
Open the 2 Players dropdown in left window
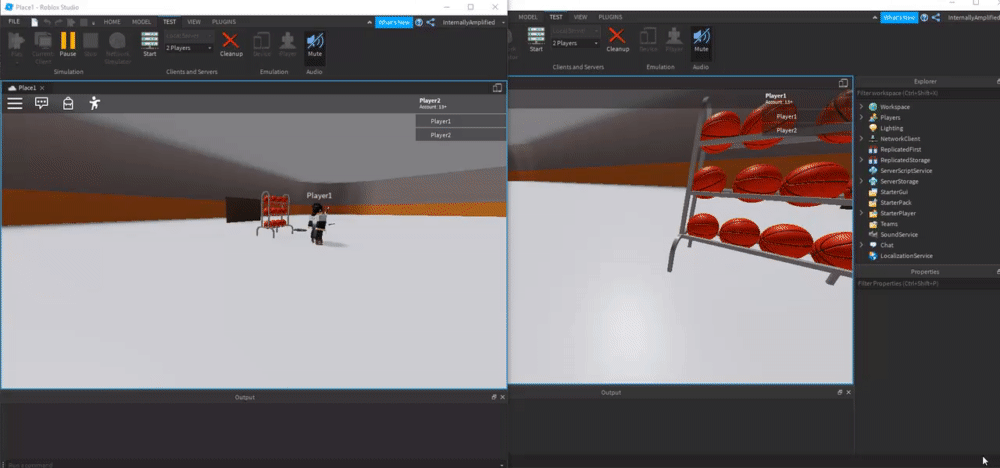coord(189,48)
